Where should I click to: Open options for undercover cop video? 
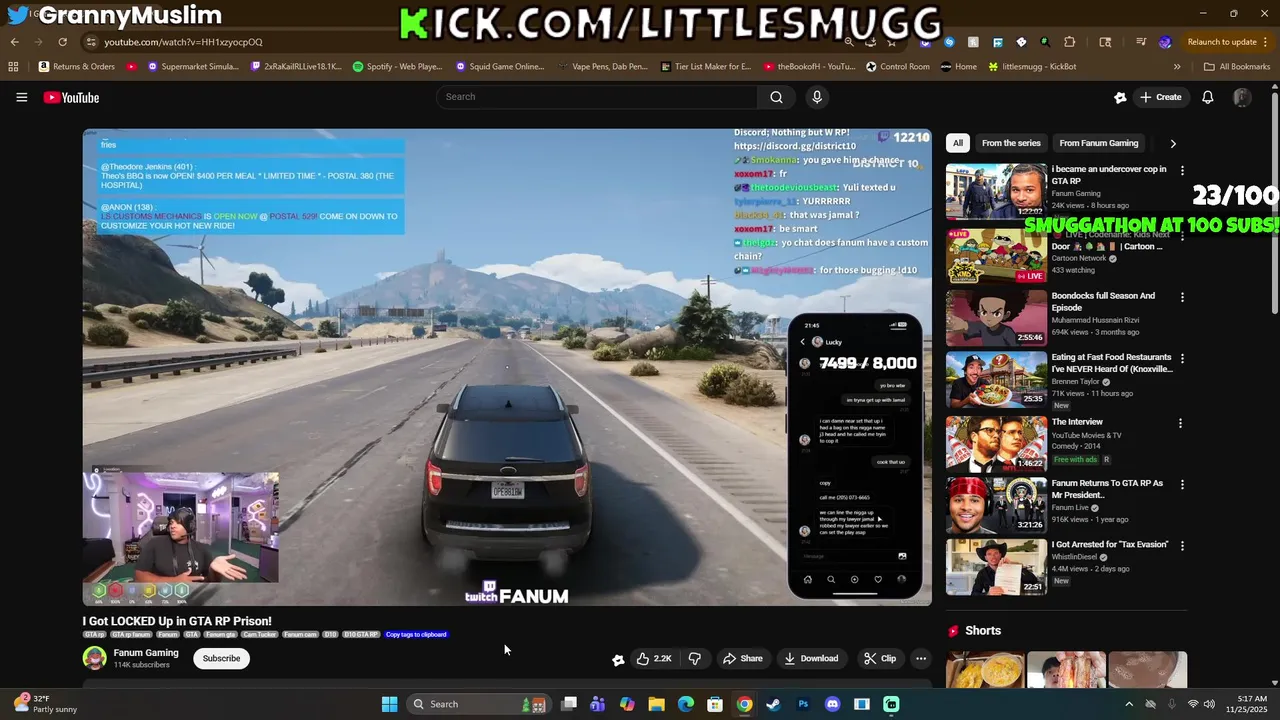(x=1182, y=171)
